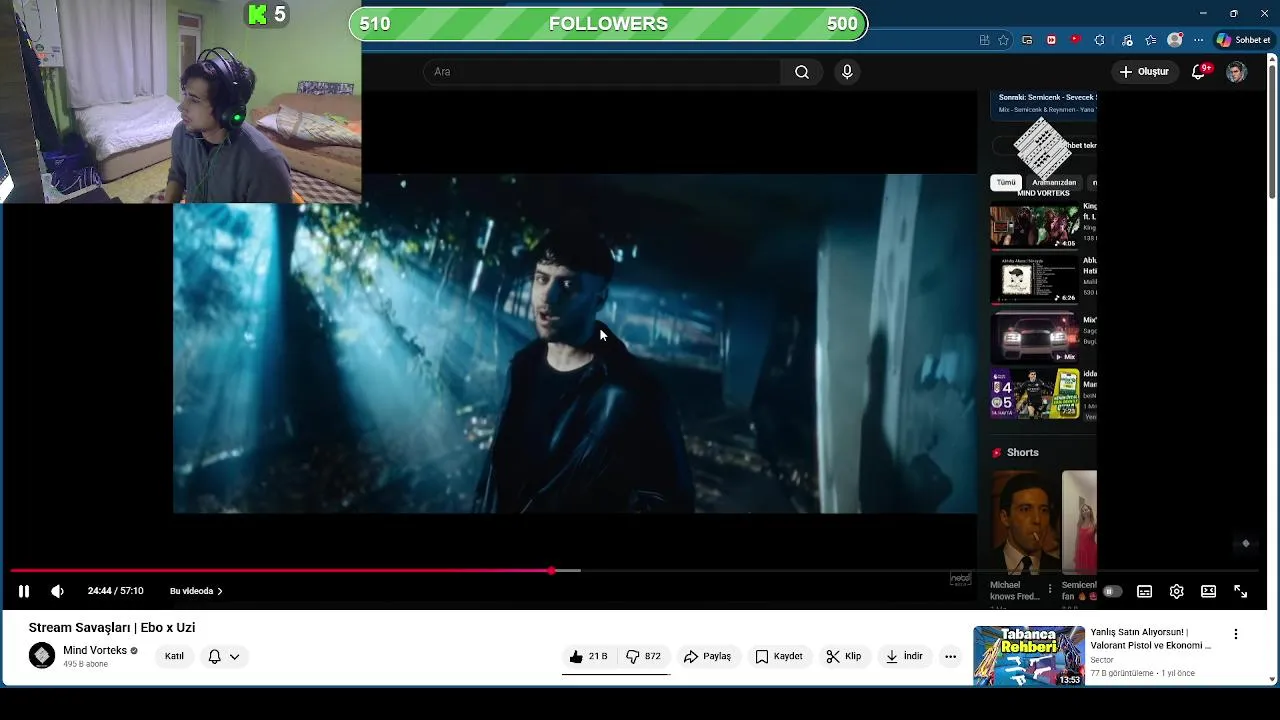The image size is (1280, 720).
Task: Open the YouTube notifications bell
Action: [x=1199, y=72]
